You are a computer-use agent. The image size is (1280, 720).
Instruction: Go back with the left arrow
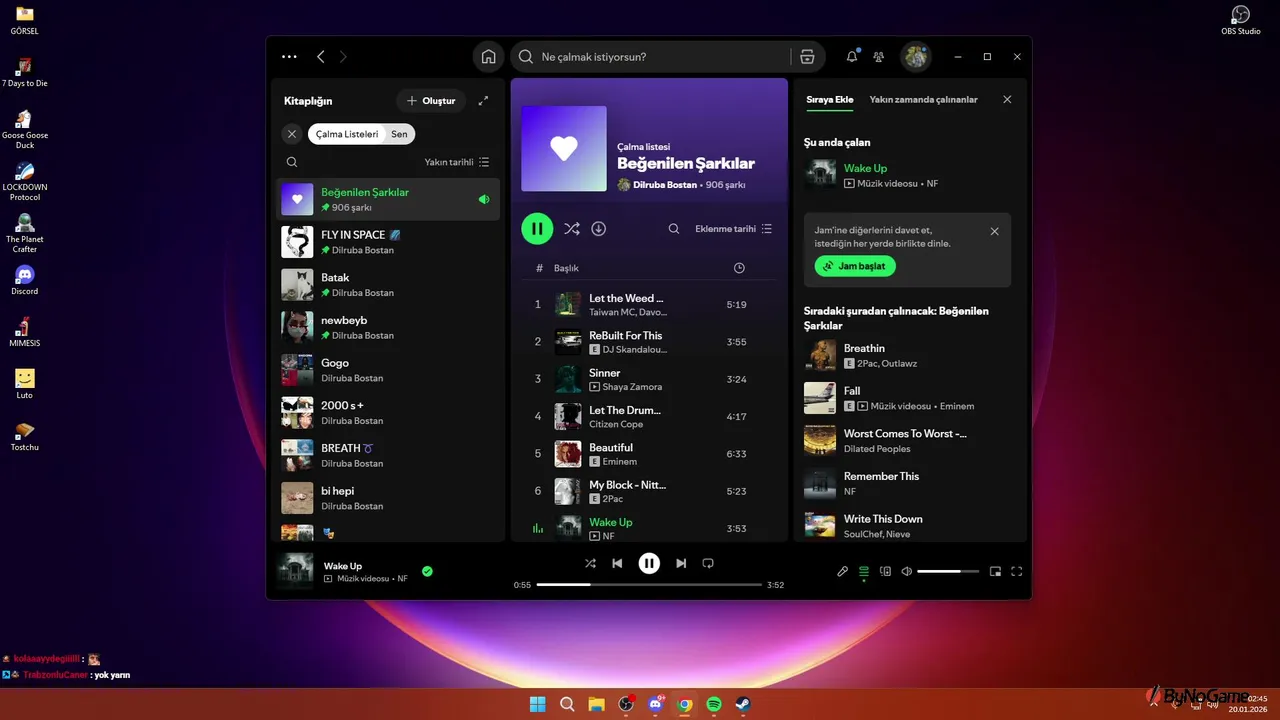[321, 57]
